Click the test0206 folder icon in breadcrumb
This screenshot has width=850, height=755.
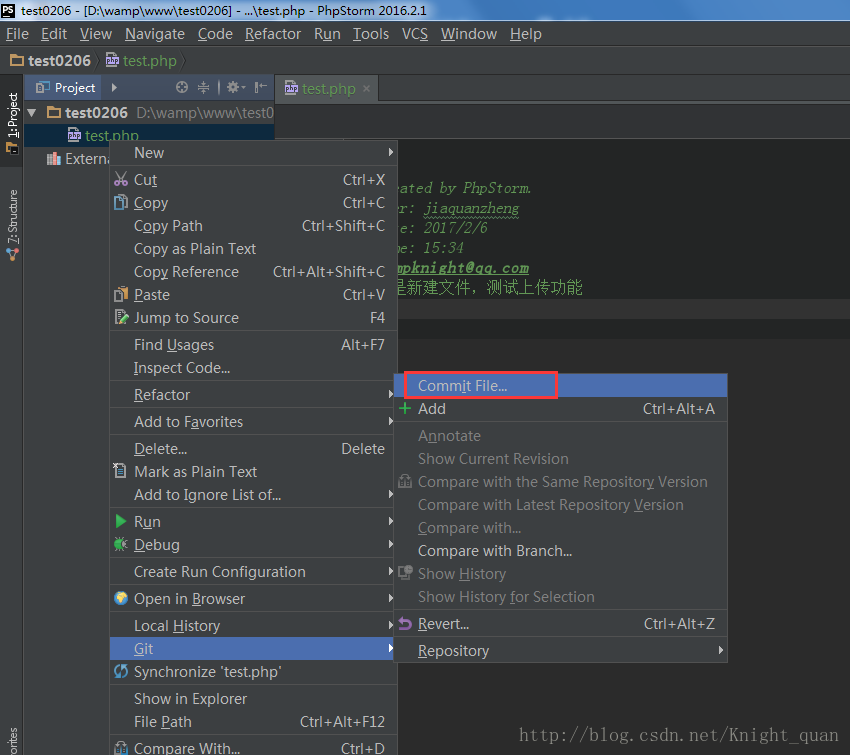(17, 60)
